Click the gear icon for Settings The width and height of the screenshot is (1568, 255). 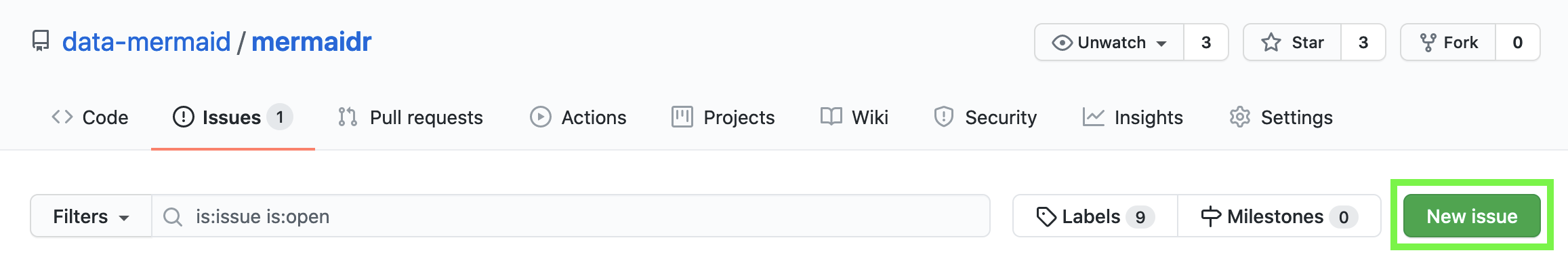click(x=1239, y=117)
